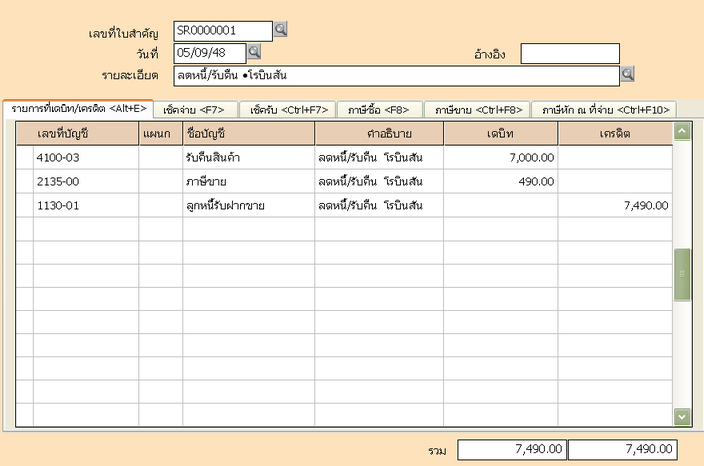Select the ภาษีซื้อ <F8> tab
The height and width of the screenshot is (466, 704).
(378, 109)
